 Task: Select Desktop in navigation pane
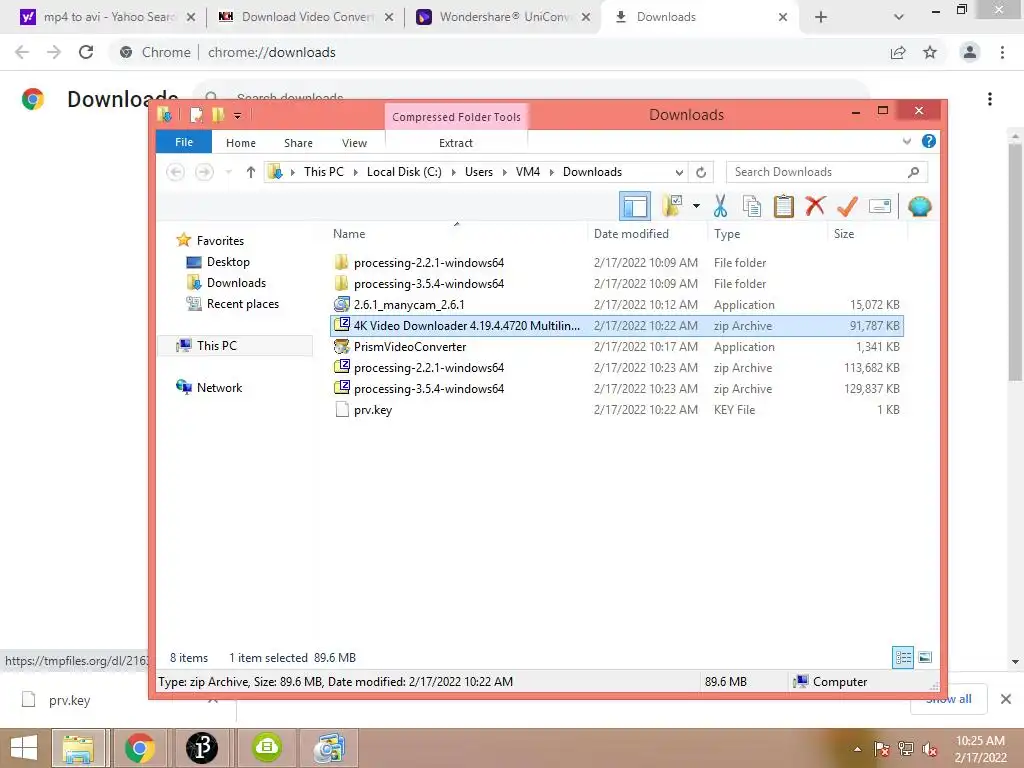click(x=228, y=262)
